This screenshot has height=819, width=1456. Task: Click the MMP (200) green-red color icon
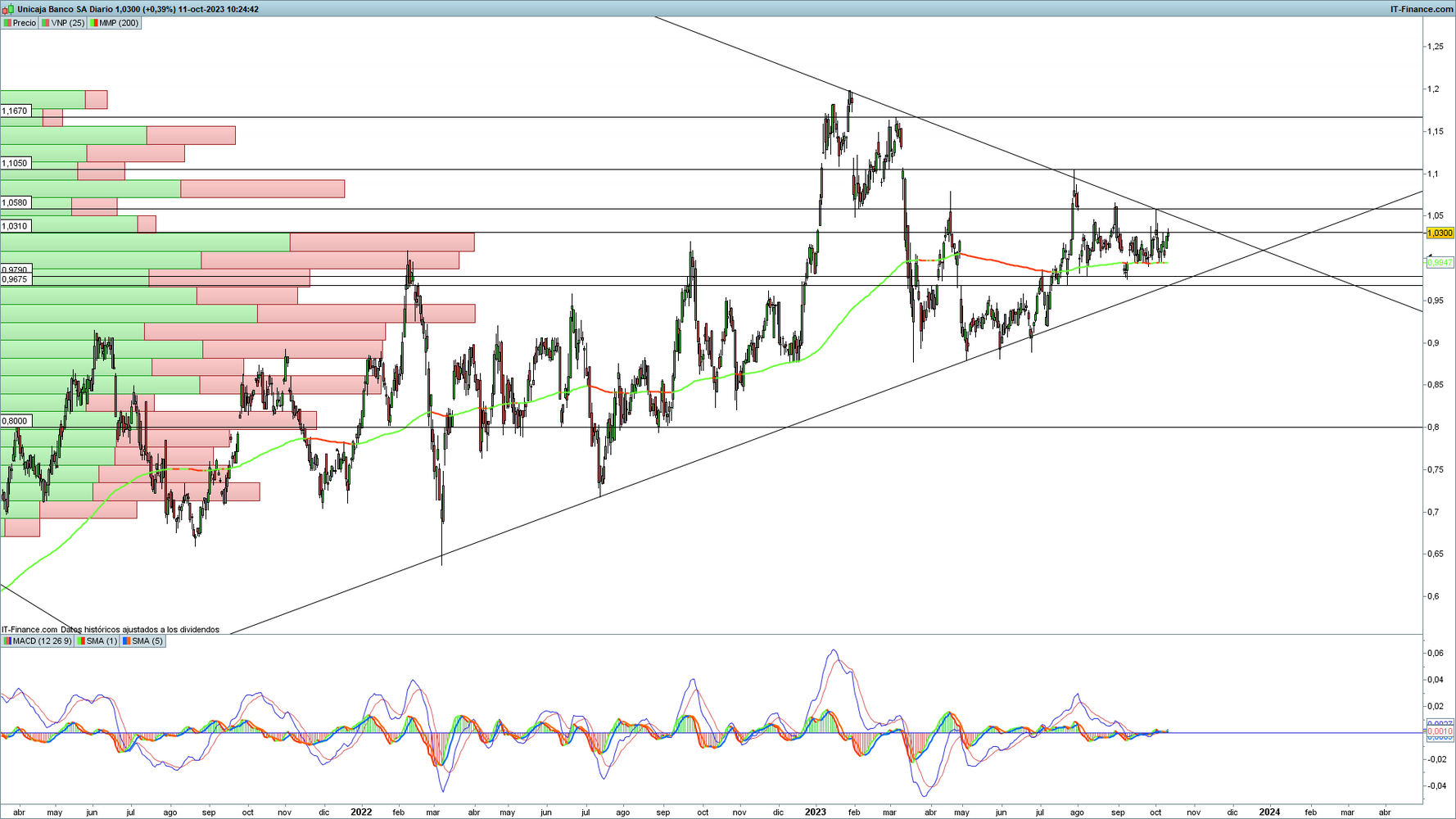pyautogui.click(x=94, y=23)
